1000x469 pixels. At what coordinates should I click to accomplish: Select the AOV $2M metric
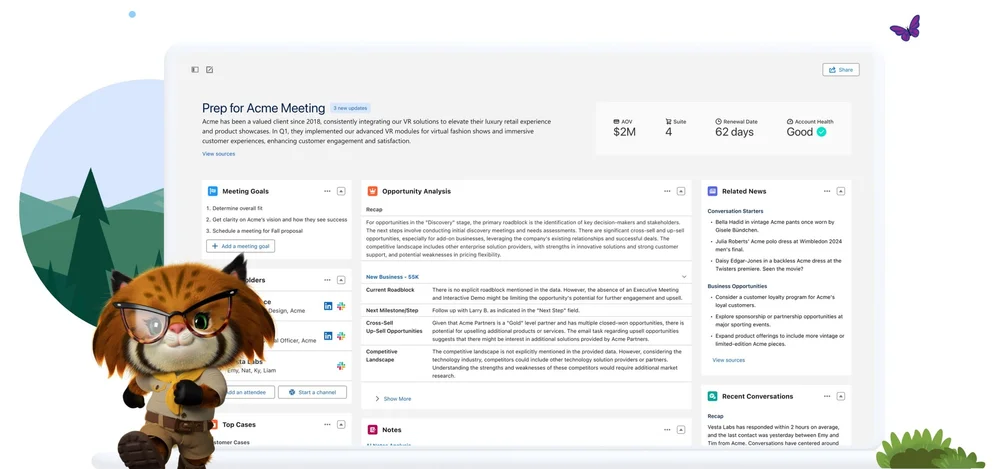(x=624, y=128)
